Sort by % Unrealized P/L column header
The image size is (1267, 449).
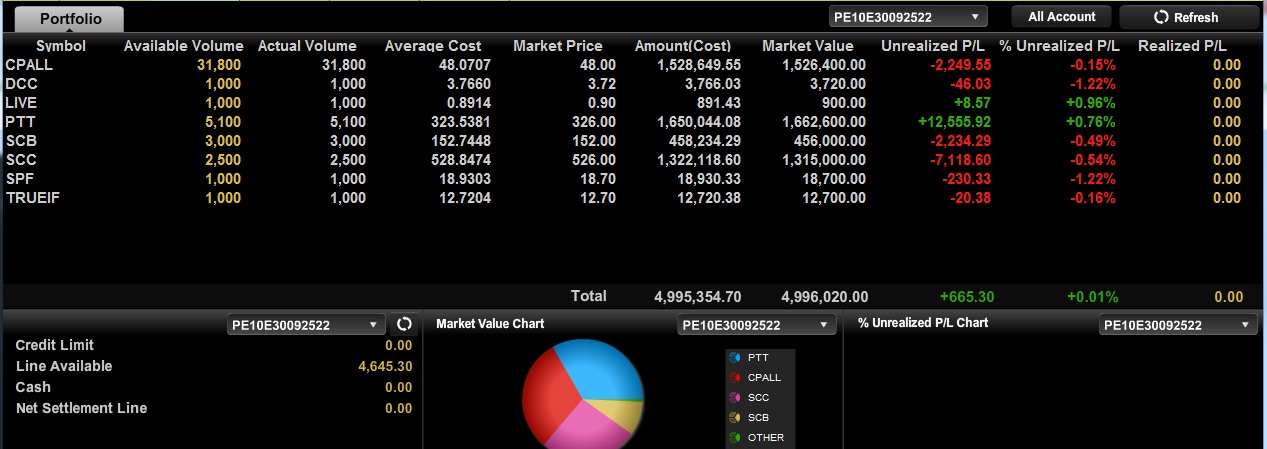point(1059,46)
